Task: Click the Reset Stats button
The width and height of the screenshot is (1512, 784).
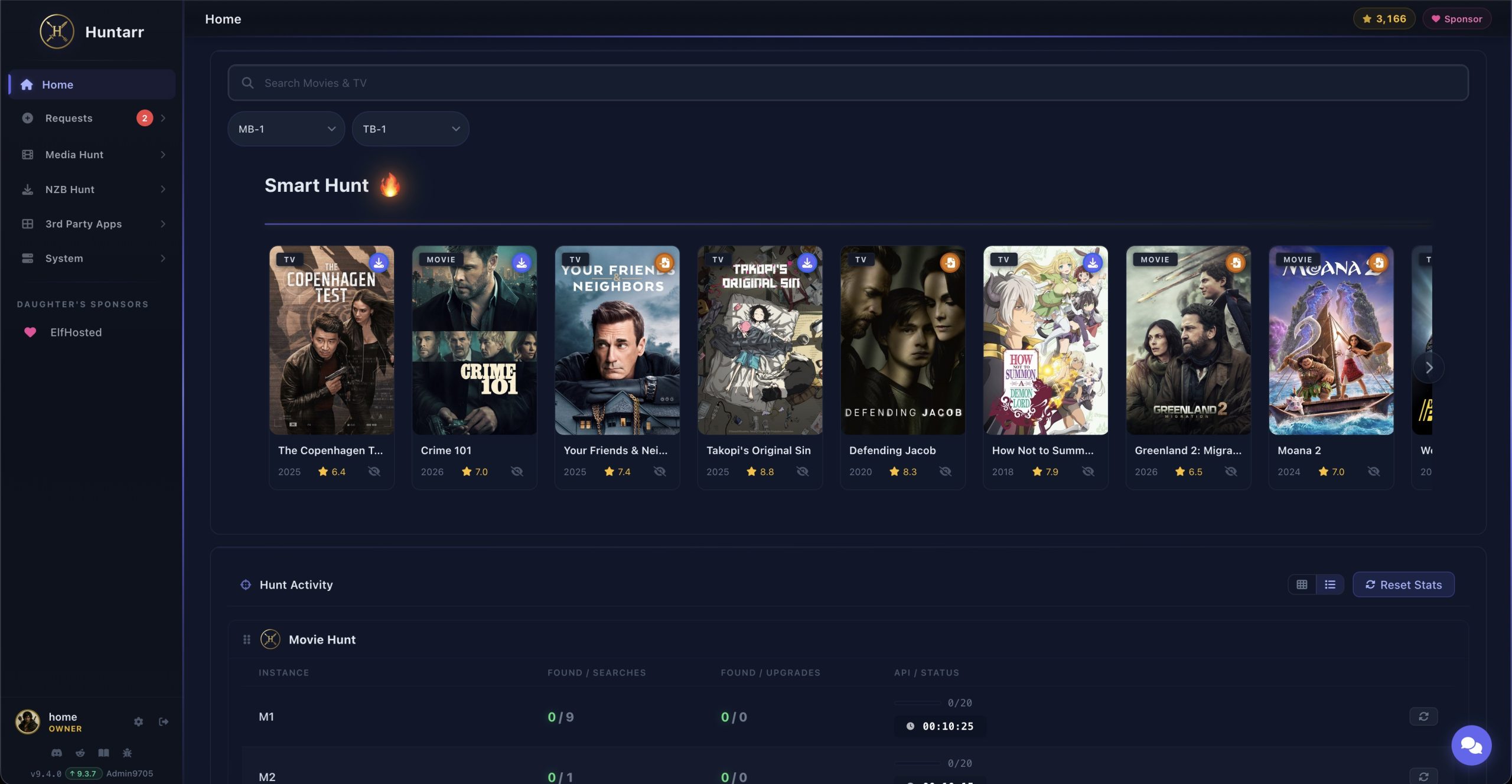Action: tap(1403, 584)
